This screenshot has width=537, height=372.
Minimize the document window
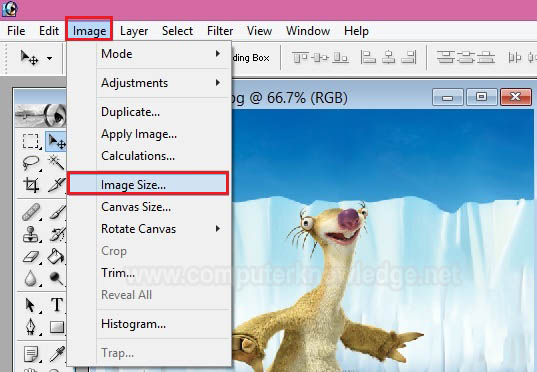pyautogui.click(x=448, y=97)
